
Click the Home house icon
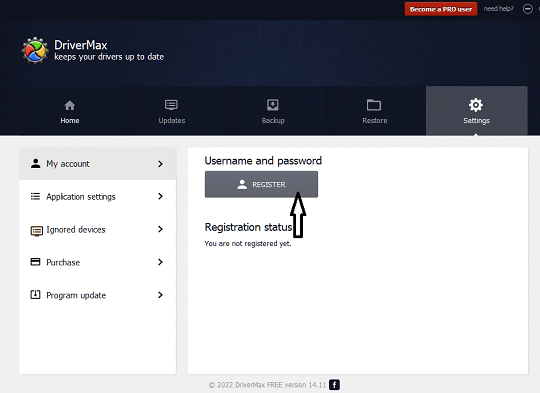(x=70, y=105)
